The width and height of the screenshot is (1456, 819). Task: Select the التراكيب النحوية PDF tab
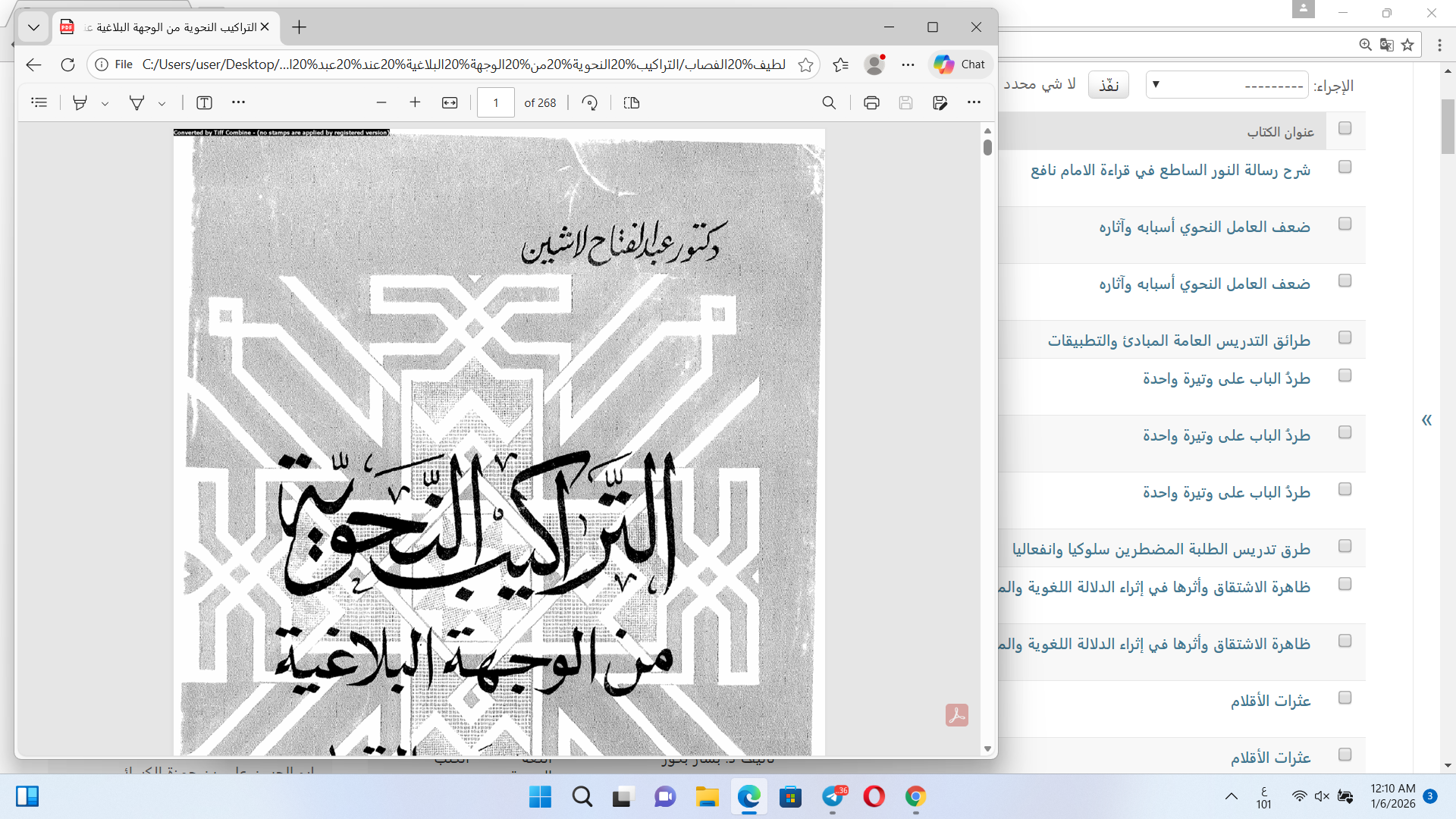tap(167, 27)
